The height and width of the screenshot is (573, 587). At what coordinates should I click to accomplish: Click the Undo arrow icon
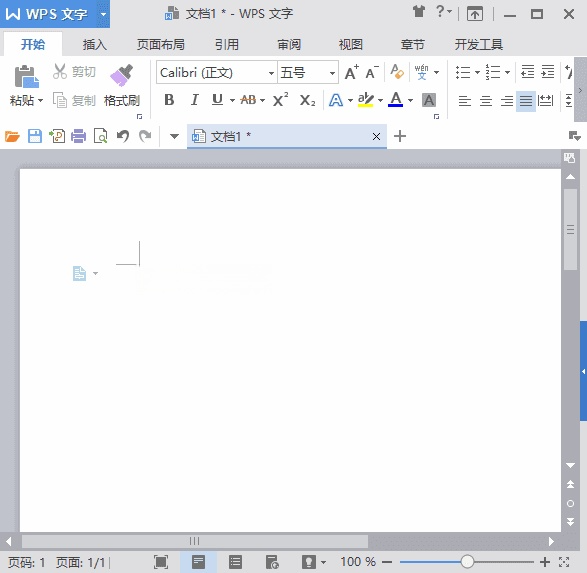(x=123, y=136)
